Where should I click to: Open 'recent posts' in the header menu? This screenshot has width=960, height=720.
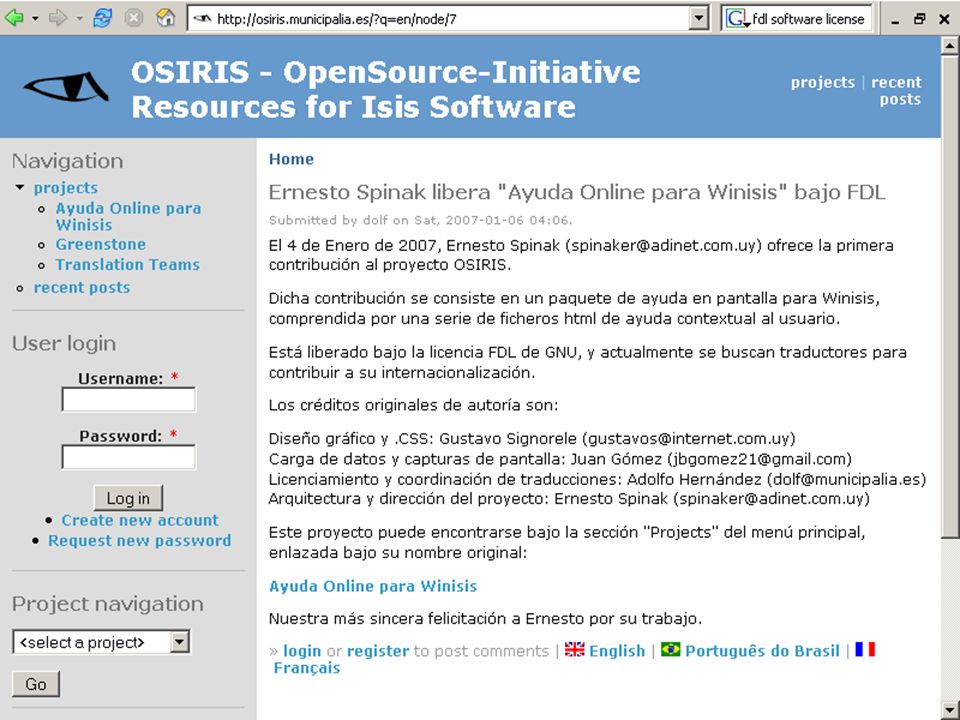click(897, 91)
